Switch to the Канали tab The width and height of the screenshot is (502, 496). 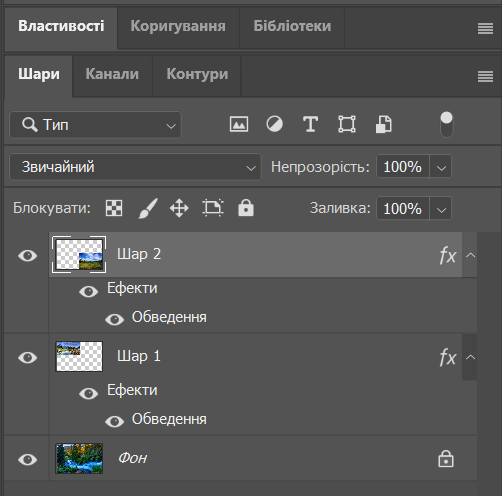pos(112,74)
